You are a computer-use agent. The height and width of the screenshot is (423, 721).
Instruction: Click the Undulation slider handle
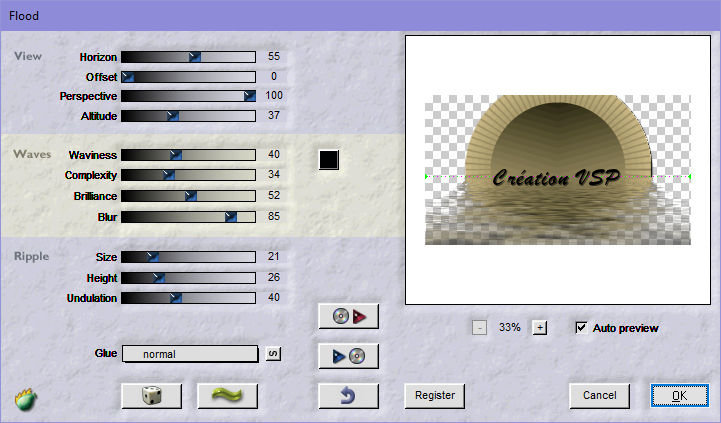pos(176,298)
